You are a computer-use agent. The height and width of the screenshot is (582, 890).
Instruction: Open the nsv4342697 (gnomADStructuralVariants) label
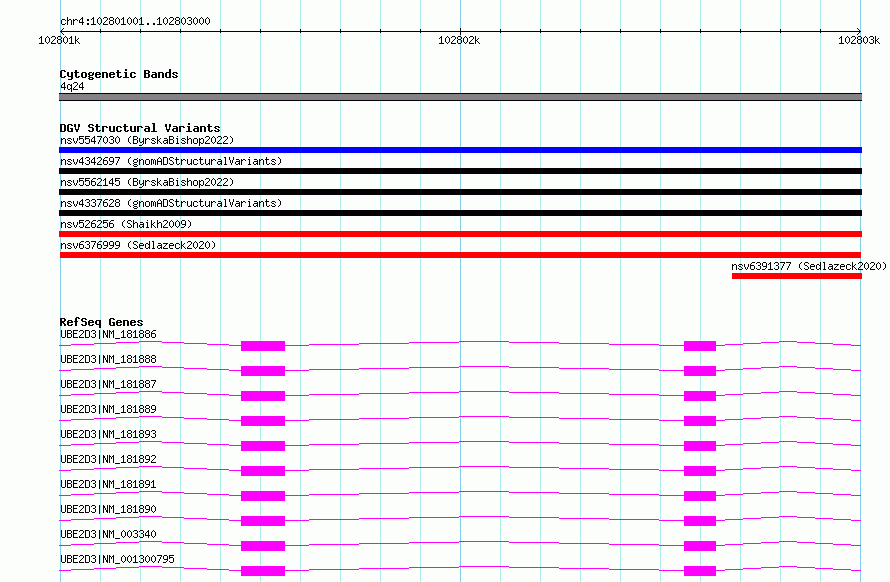(x=171, y=161)
